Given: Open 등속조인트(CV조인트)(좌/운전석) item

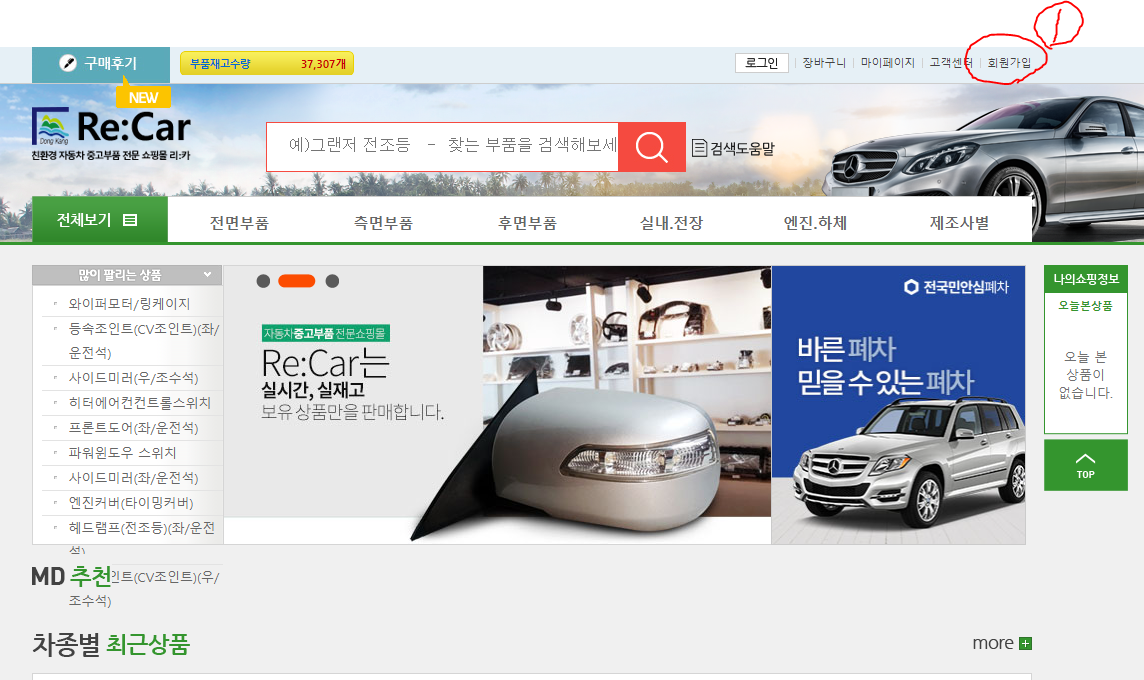Looking at the screenshot, I should tap(144, 341).
